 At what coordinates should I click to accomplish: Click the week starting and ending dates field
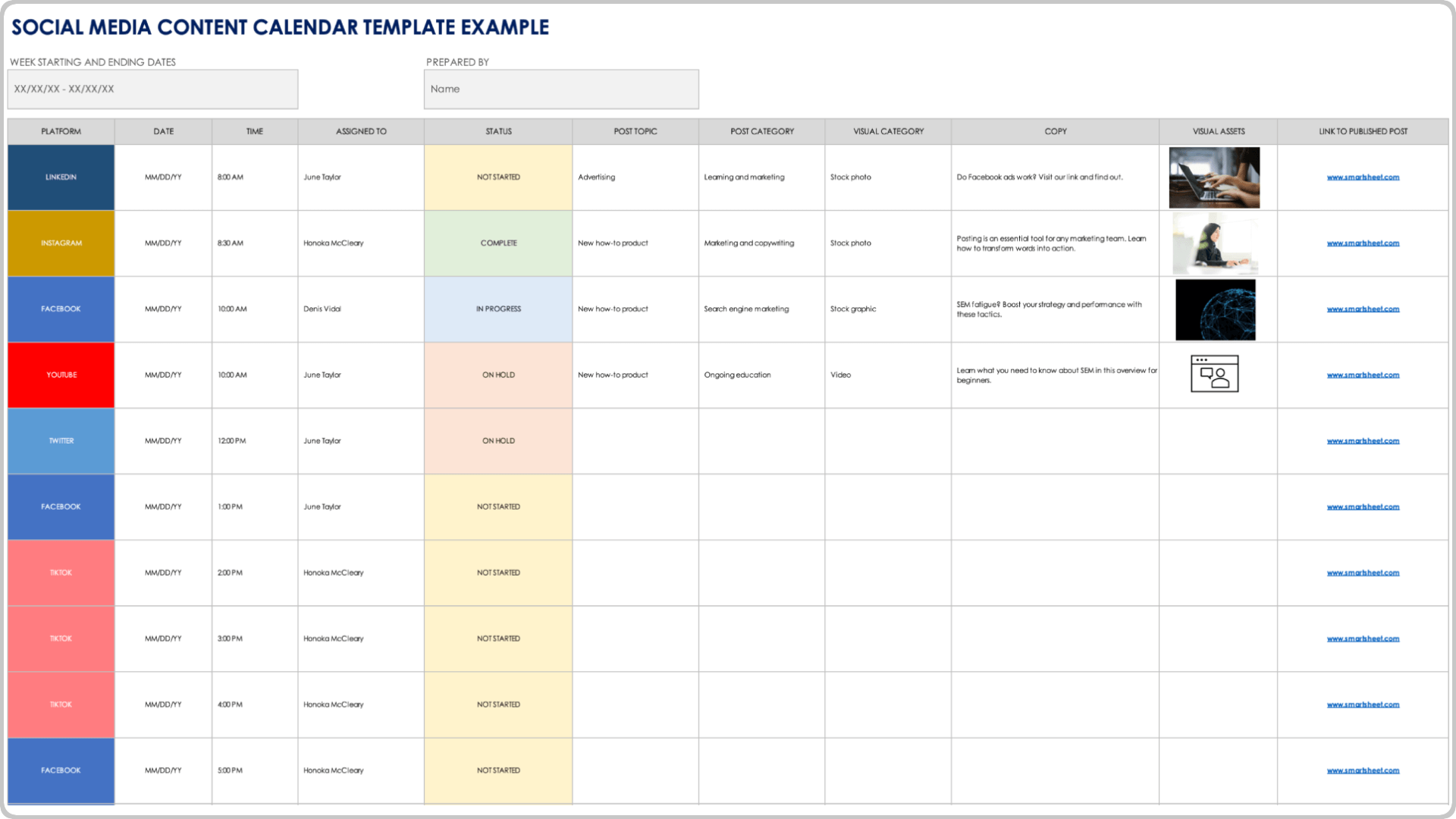(152, 89)
